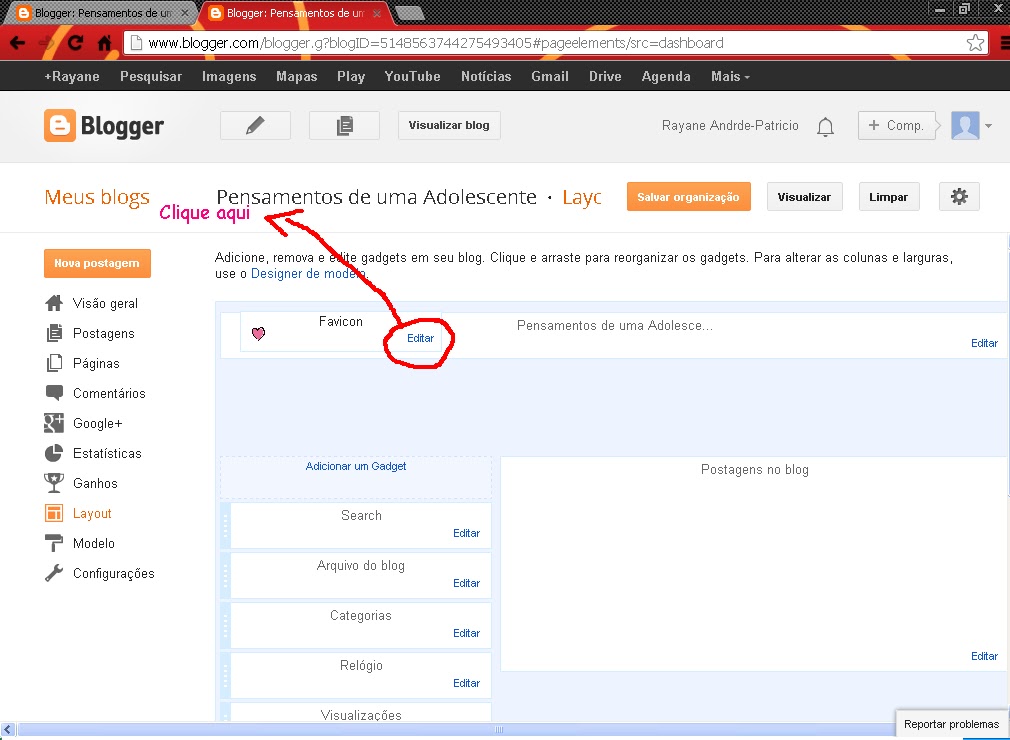Click Salvar organização button
Screen dimensions: 1010x740
pos(688,196)
